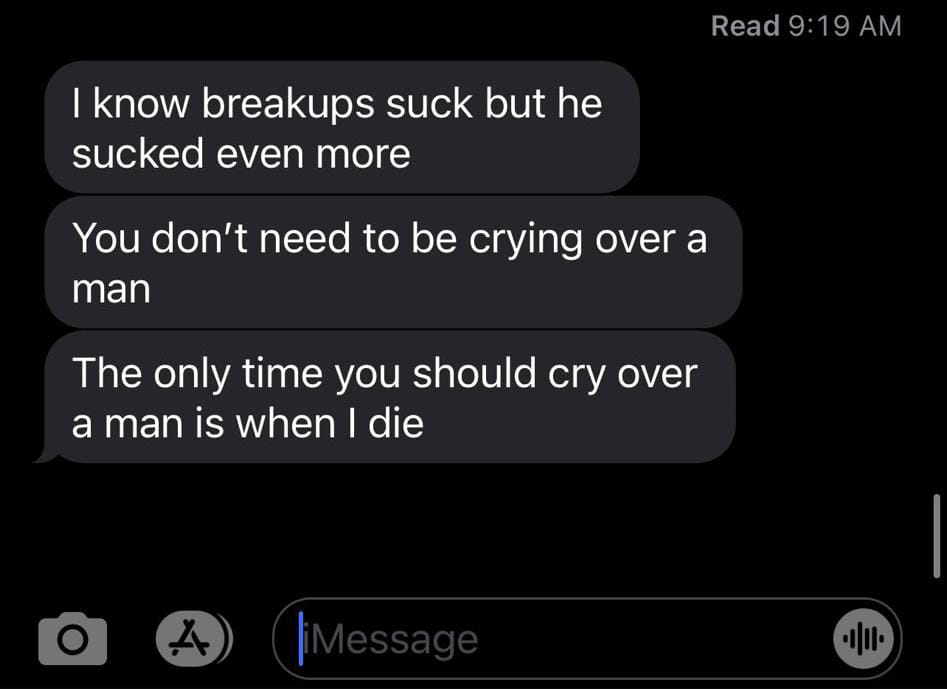Focus the iMessage text input field
The image size is (947, 689).
point(586,639)
